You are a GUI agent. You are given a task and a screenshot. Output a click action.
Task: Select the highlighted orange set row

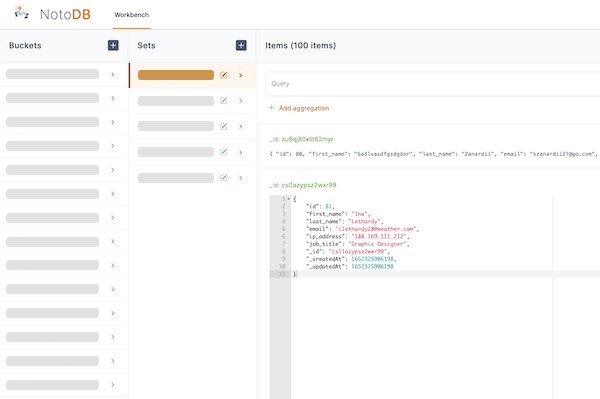pos(192,75)
